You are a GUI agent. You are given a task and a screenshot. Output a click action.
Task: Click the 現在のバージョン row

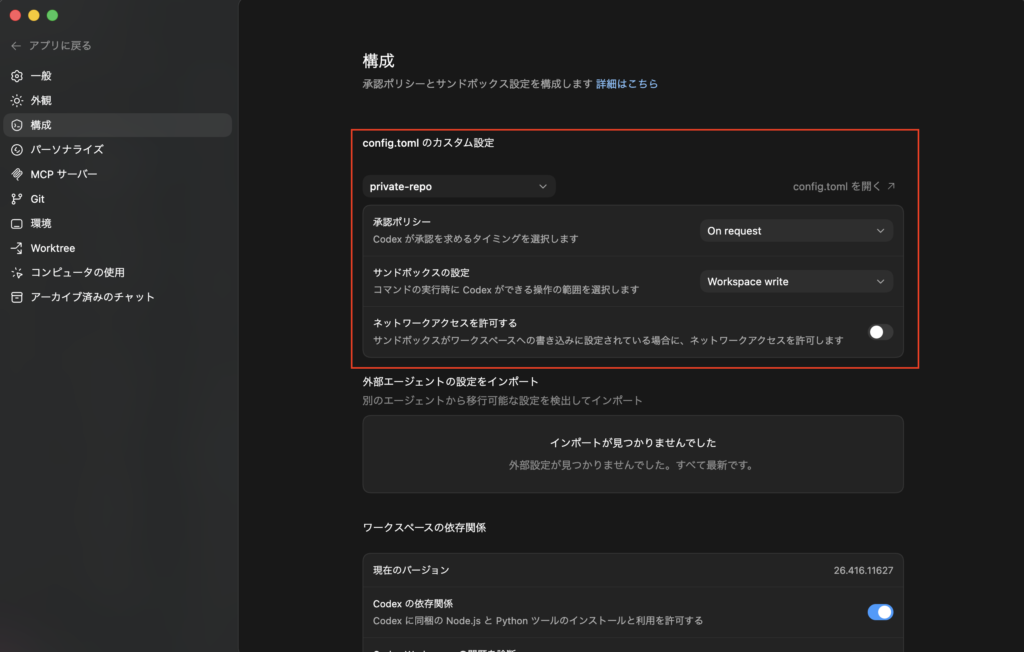tap(632, 570)
